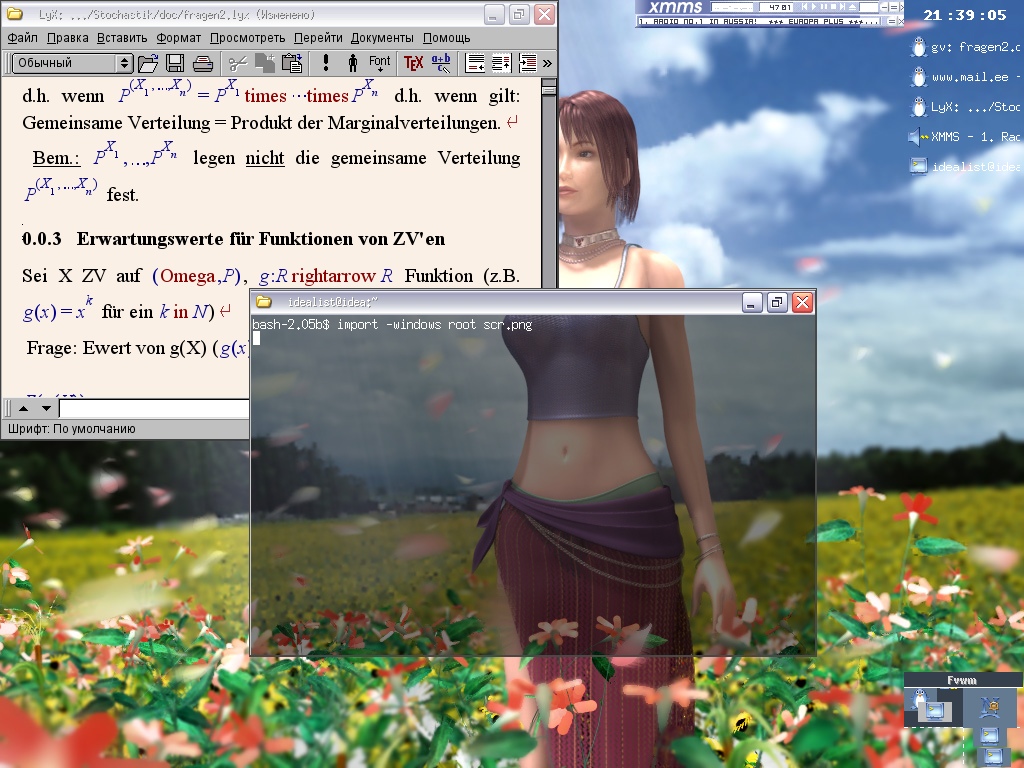The width and height of the screenshot is (1024, 768).
Task: Click the minibuffer down arrow in LyX
Action: [x=46, y=408]
